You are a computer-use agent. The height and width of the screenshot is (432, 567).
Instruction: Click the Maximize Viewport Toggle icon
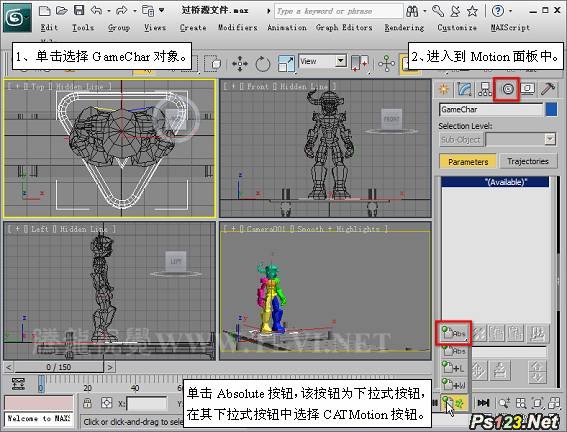[x=554, y=403]
